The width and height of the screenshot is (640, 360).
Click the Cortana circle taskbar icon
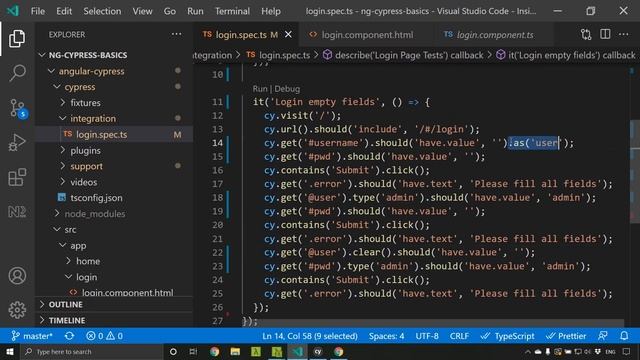click(x=173, y=351)
